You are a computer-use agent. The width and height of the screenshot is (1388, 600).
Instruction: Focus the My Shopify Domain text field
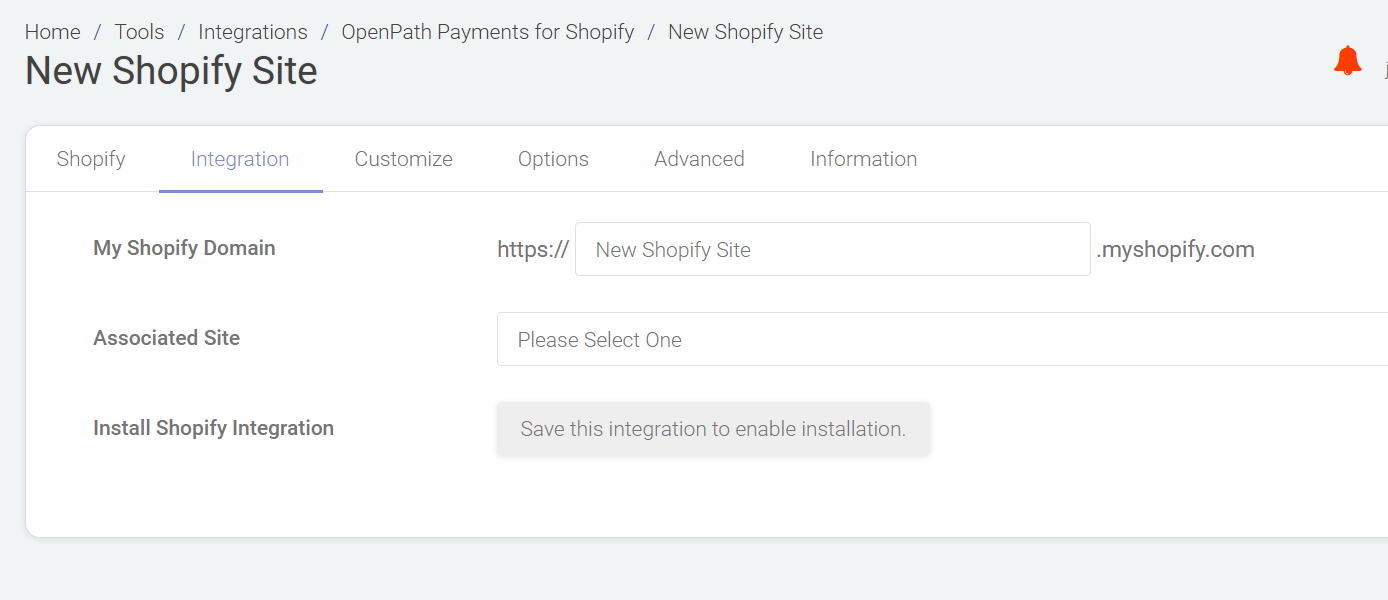click(x=832, y=249)
